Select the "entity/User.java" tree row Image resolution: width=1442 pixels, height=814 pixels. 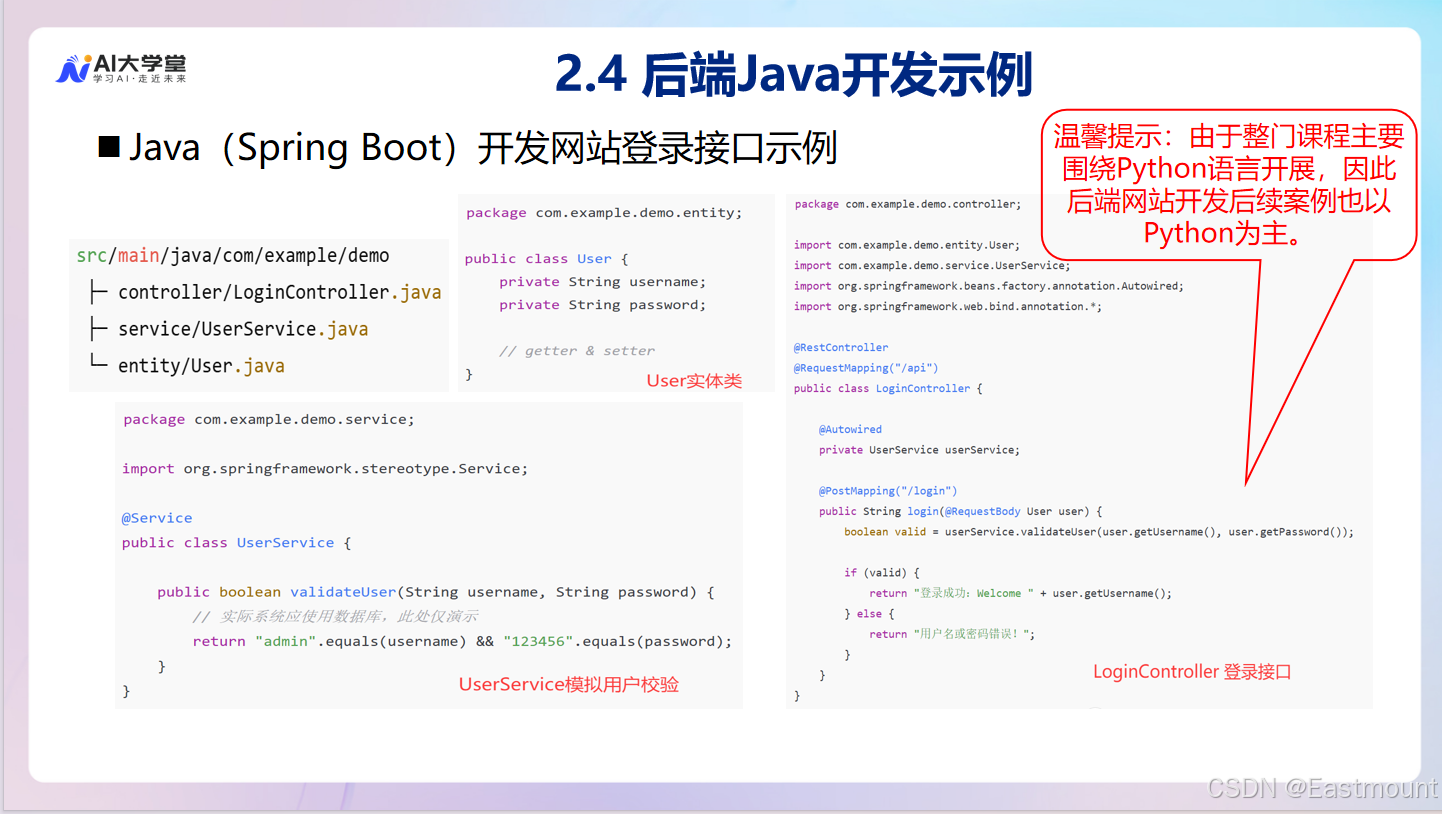coord(187,366)
